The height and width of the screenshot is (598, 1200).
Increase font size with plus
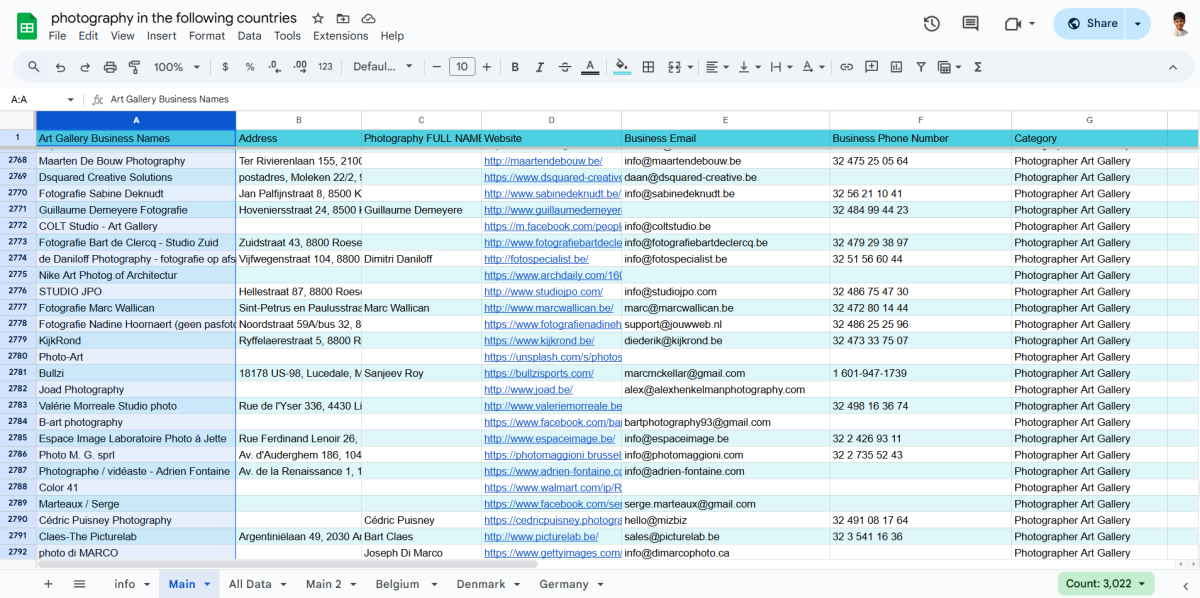[487, 67]
